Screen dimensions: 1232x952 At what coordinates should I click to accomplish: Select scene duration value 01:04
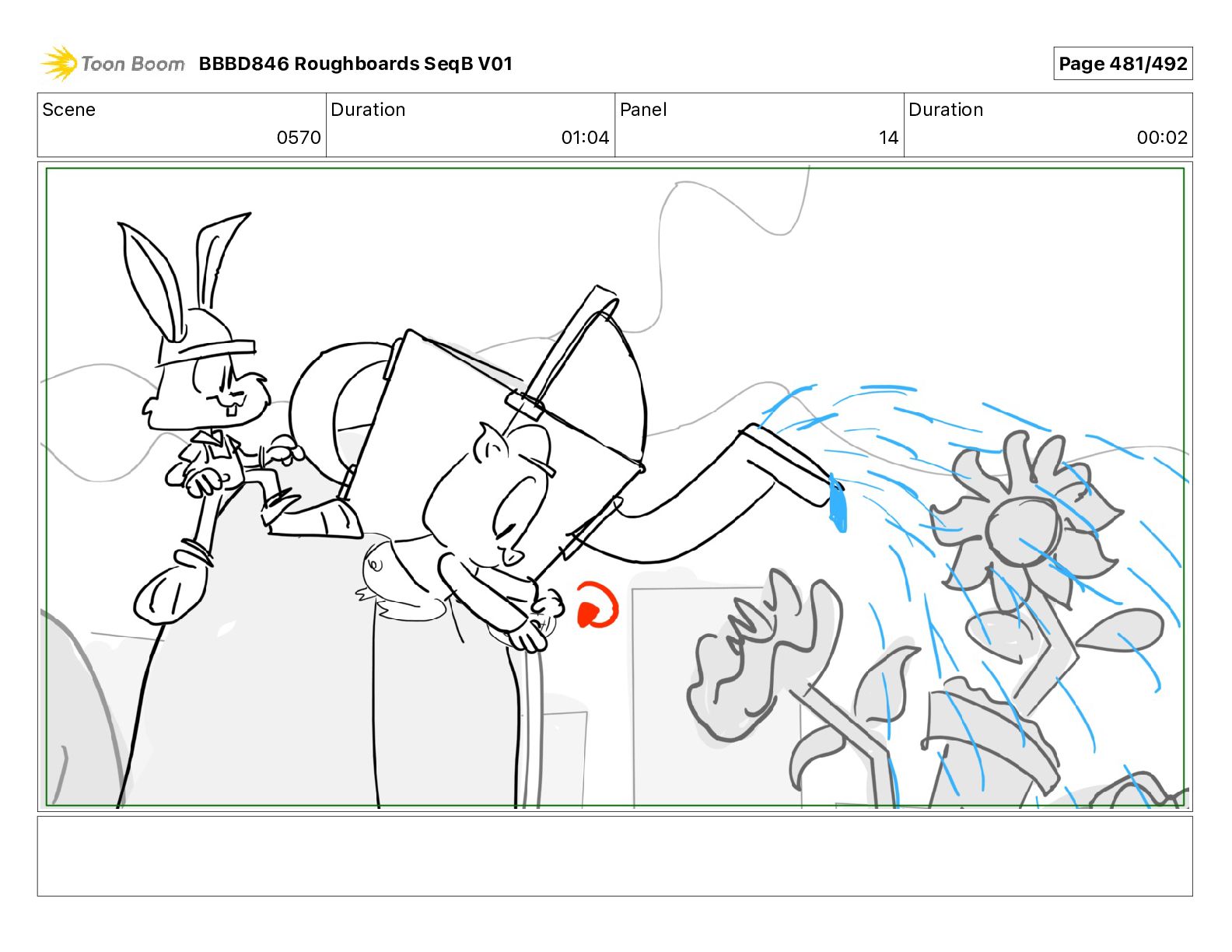pos(585,138)
